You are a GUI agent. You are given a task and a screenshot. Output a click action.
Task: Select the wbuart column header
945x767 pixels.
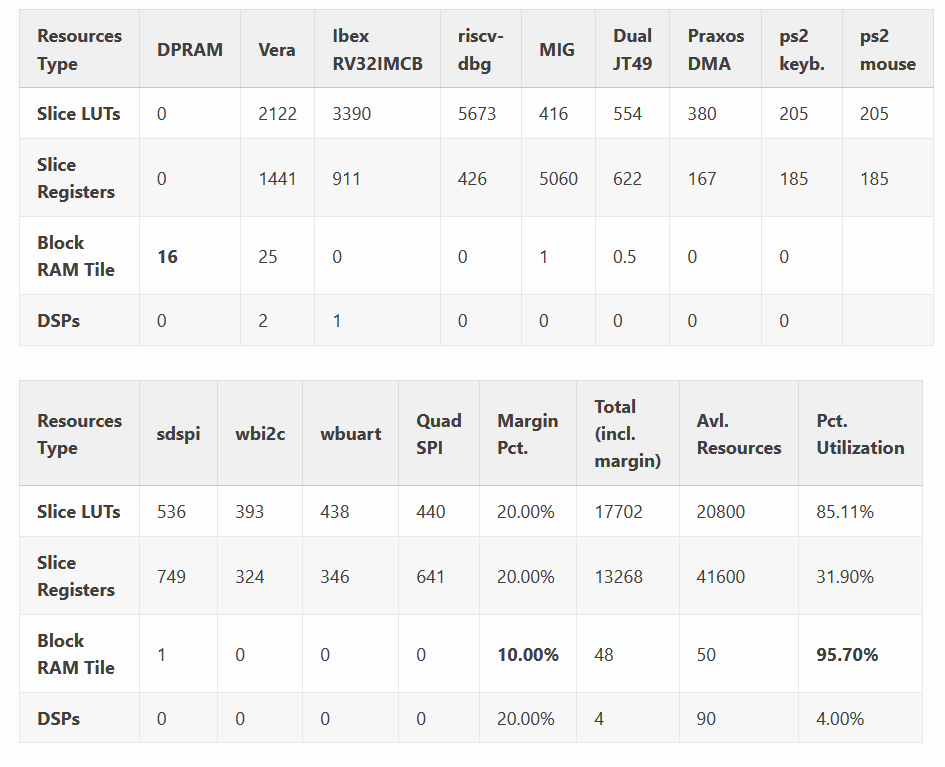350,434
